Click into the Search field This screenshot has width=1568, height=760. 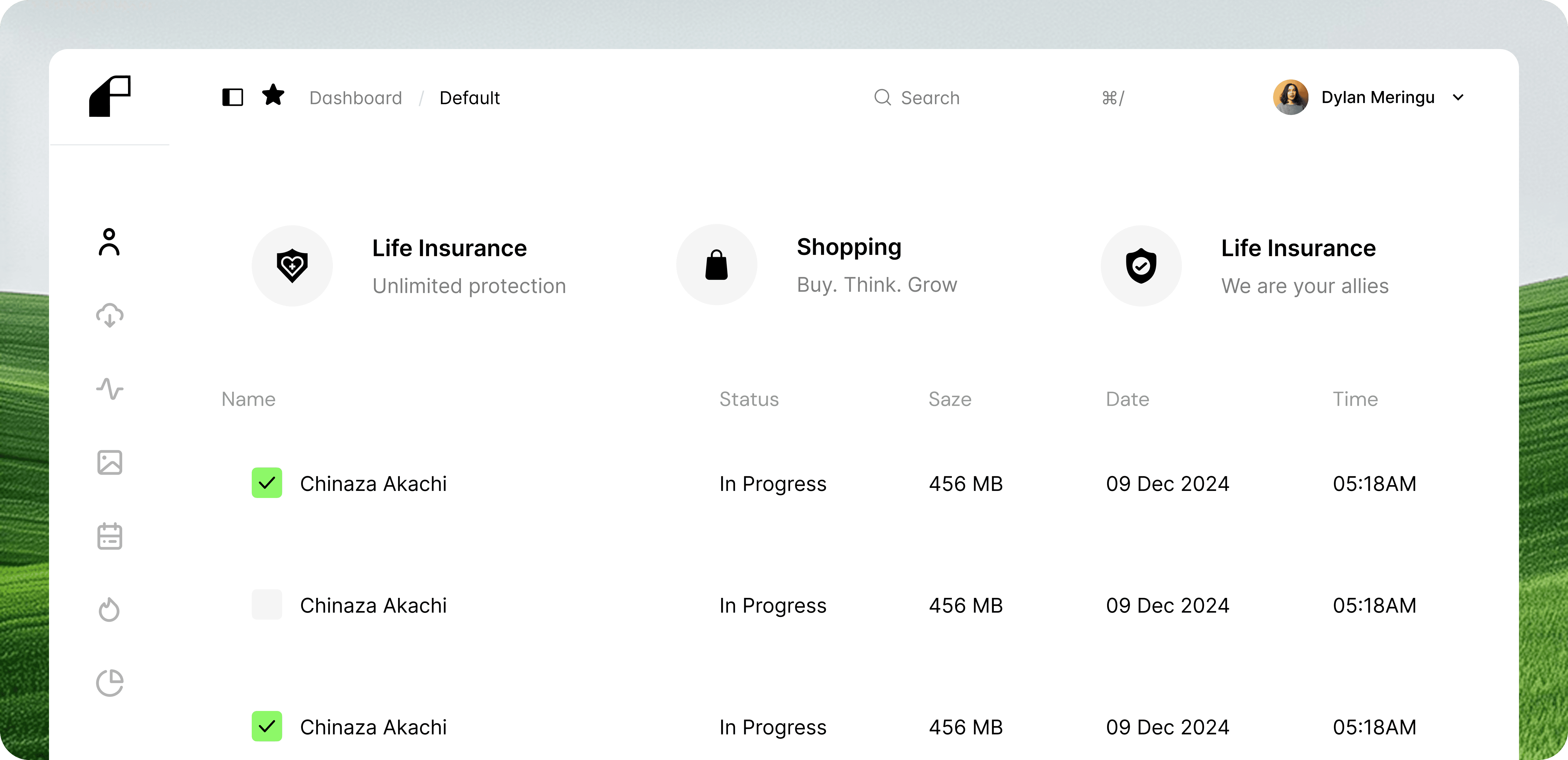930,98
